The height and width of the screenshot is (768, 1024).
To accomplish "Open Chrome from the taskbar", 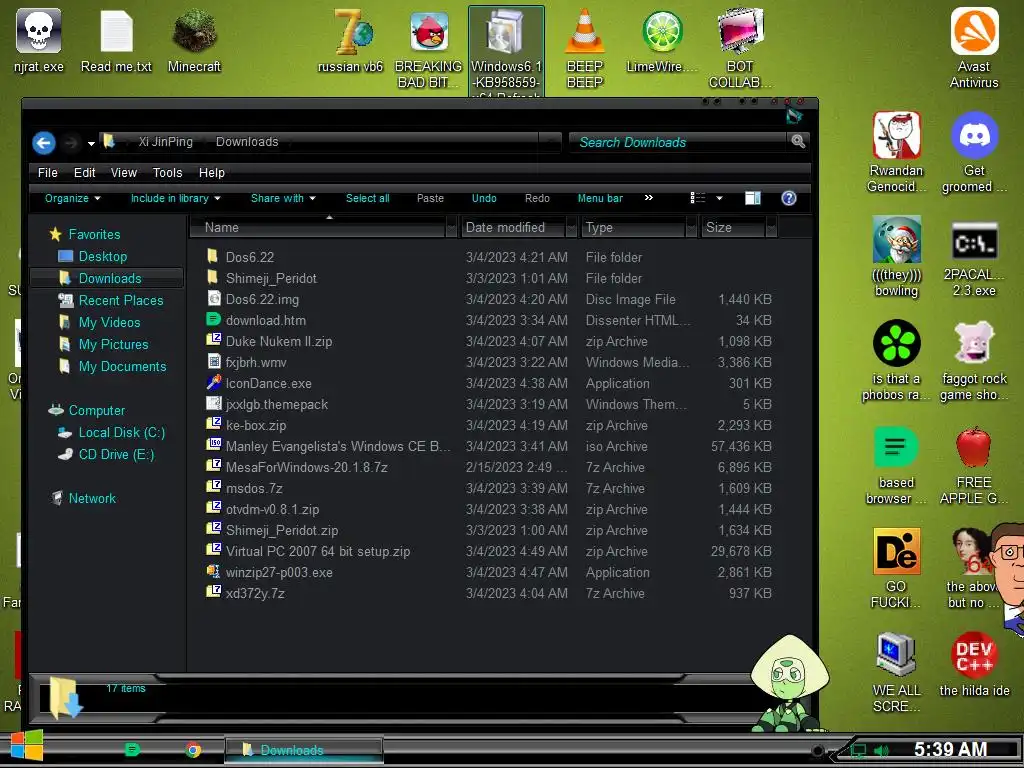I will click(x=193, y=750).
